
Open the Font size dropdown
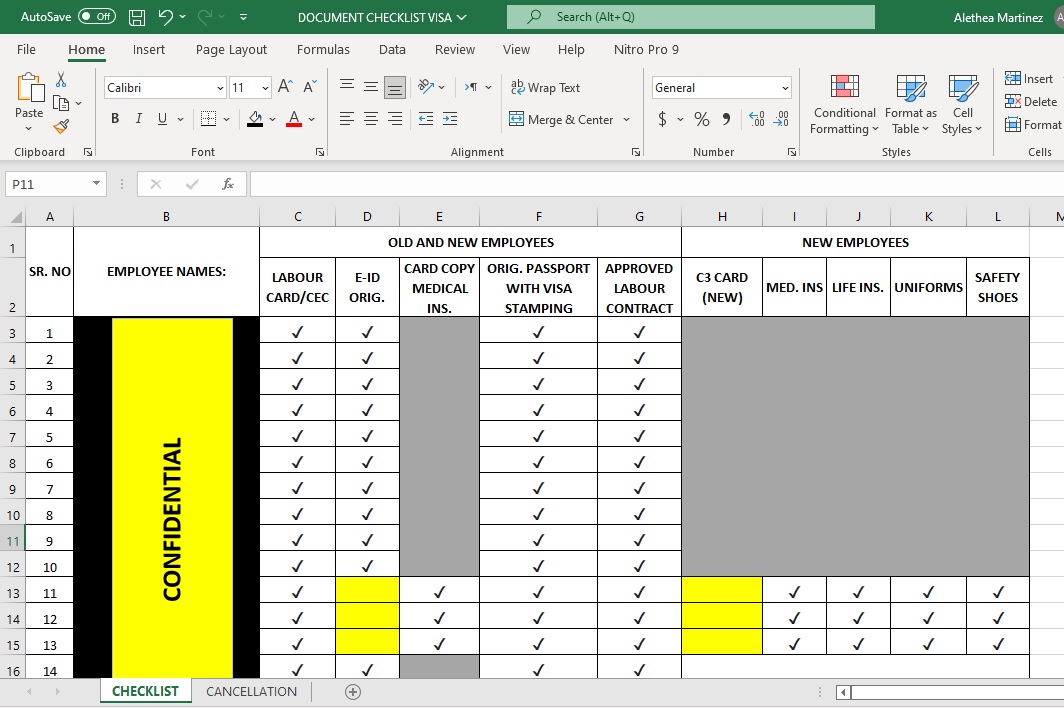point(265,88)
